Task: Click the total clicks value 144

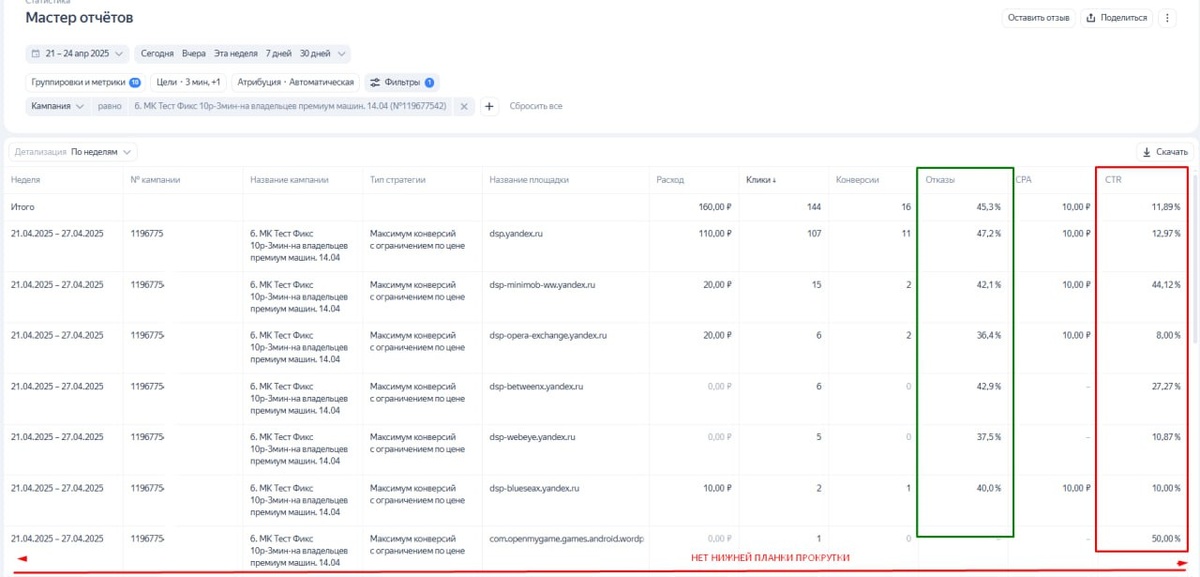Action: 814,207
